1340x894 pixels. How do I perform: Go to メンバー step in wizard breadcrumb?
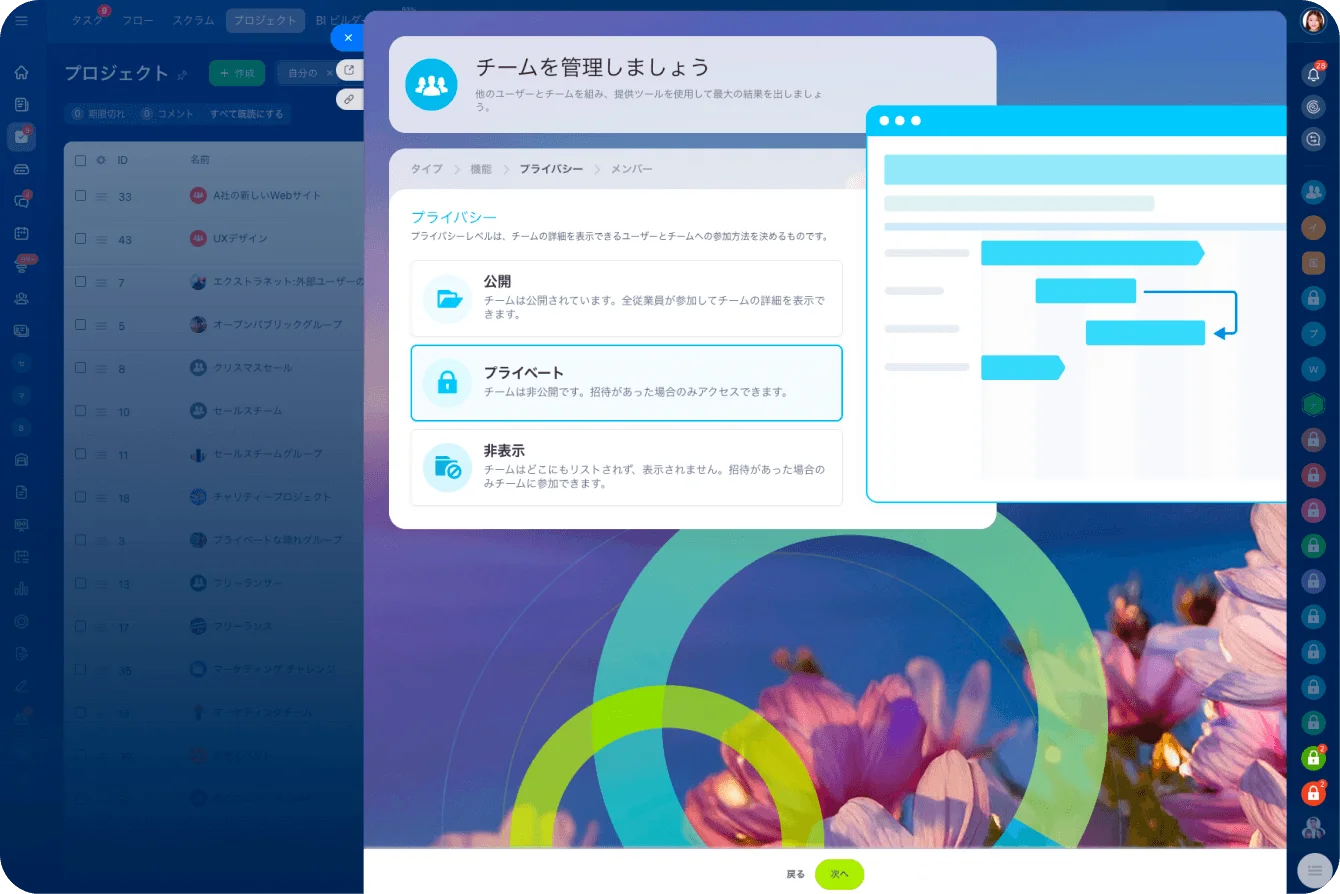coord(631,169)
